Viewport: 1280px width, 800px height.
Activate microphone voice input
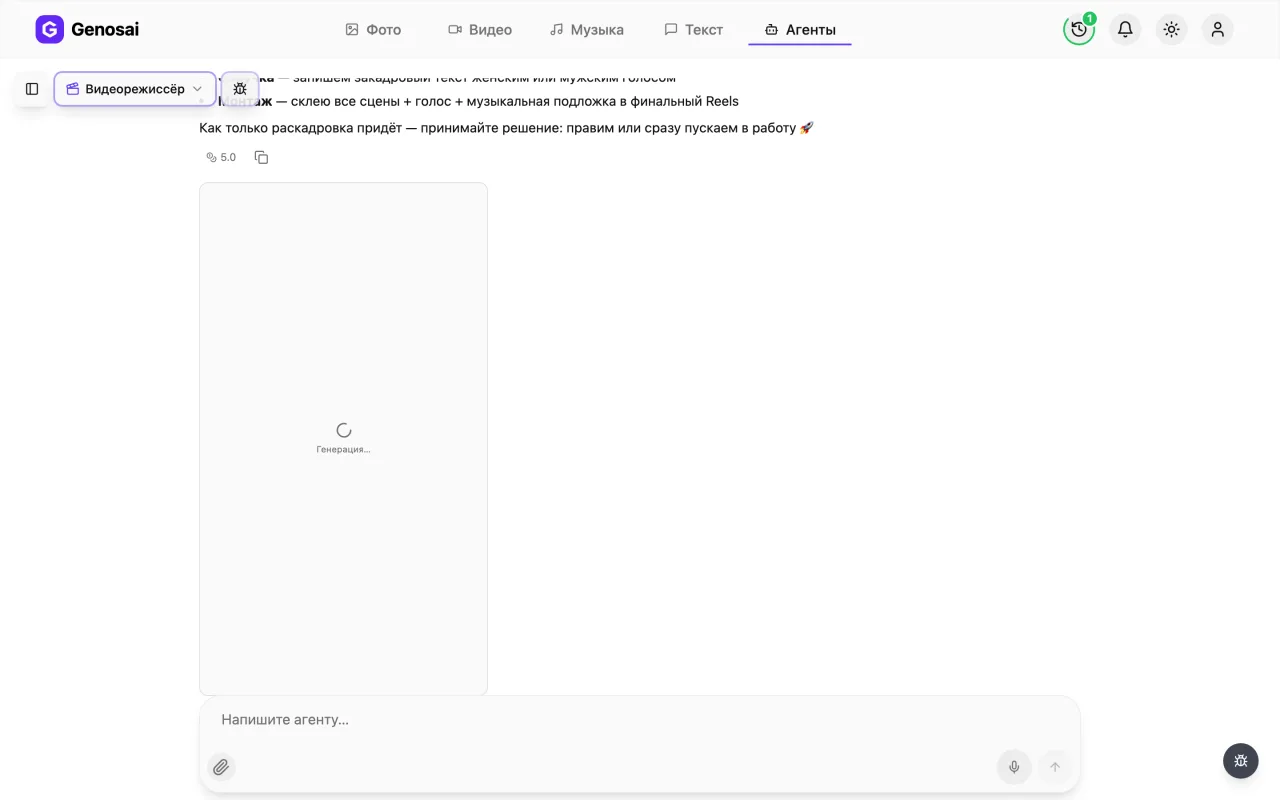[1014, 767]
